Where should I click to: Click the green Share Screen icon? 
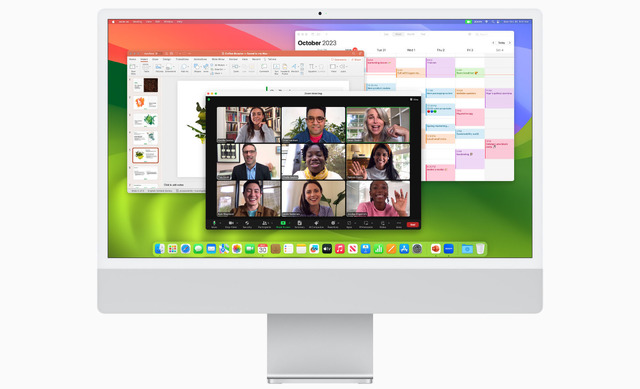click(x=283, y=224)
